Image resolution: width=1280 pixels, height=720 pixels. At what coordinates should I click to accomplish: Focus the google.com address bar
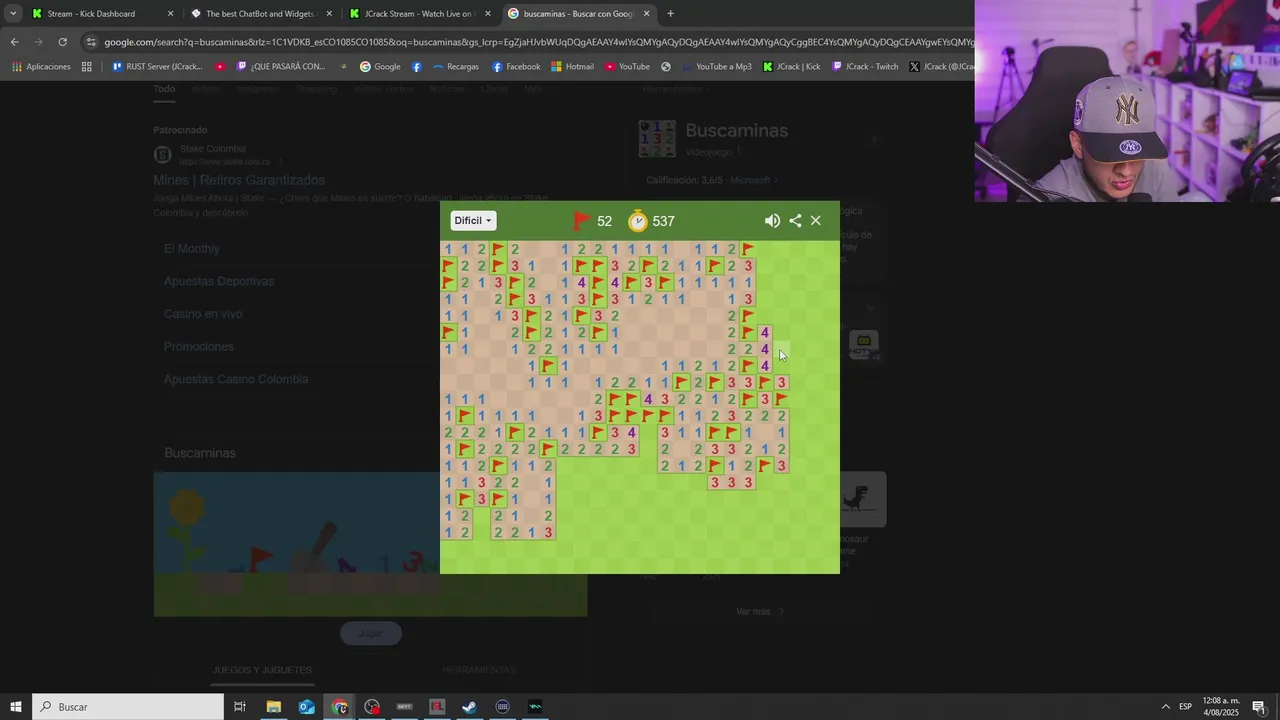tap(538, 42)
